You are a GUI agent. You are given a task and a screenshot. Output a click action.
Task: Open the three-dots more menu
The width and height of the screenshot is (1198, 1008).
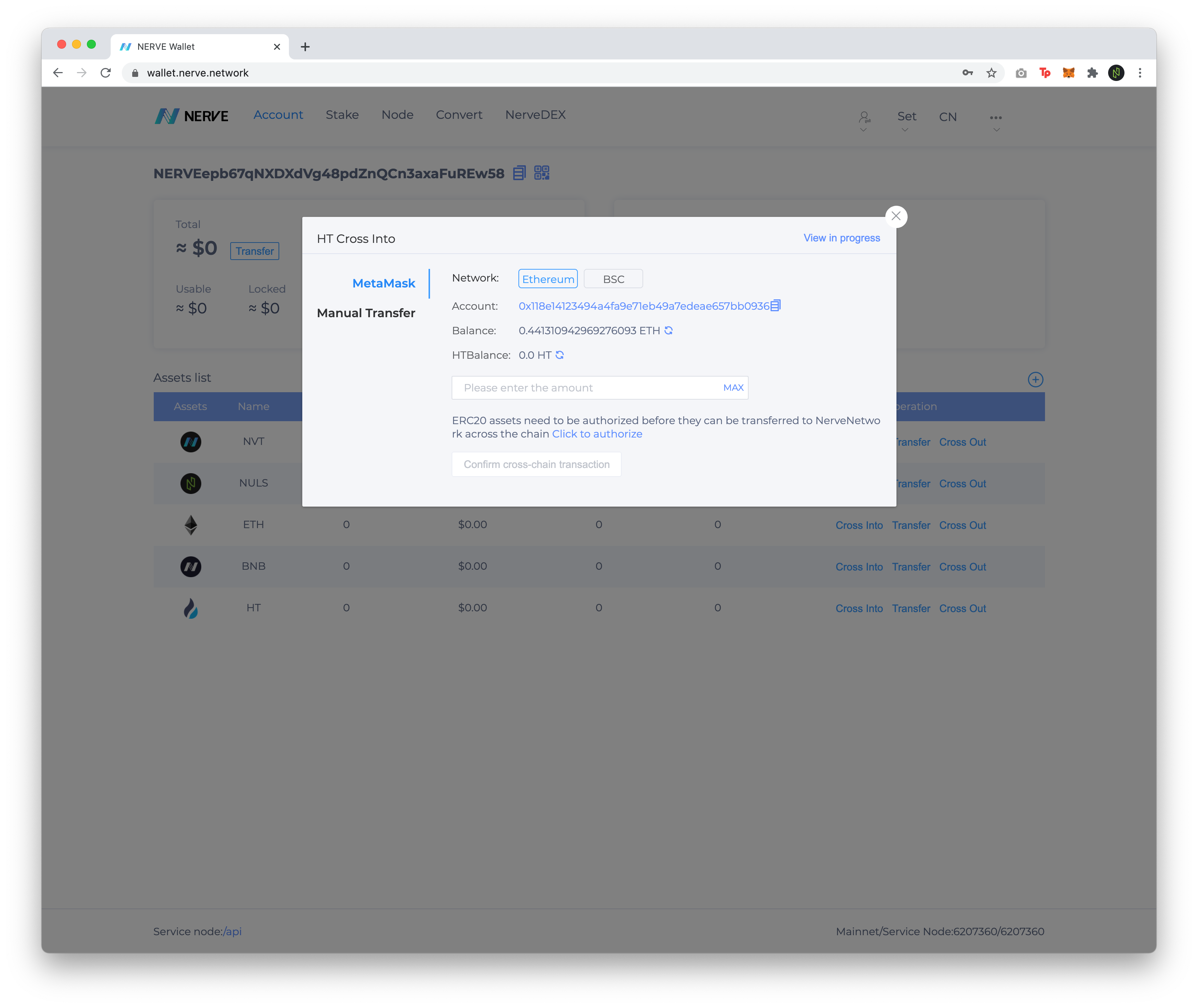(x=996, y=118)
